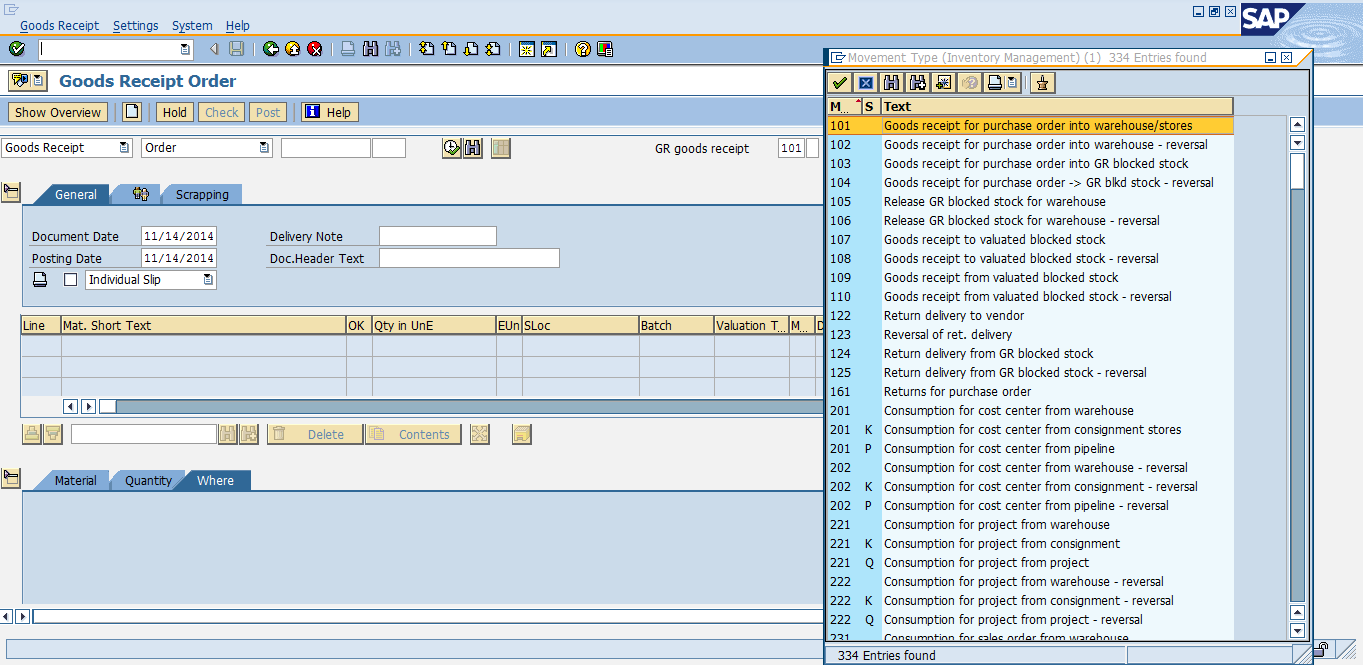Click the Print icon in main toolbar

pyautogui.click(x=348, y=48)
